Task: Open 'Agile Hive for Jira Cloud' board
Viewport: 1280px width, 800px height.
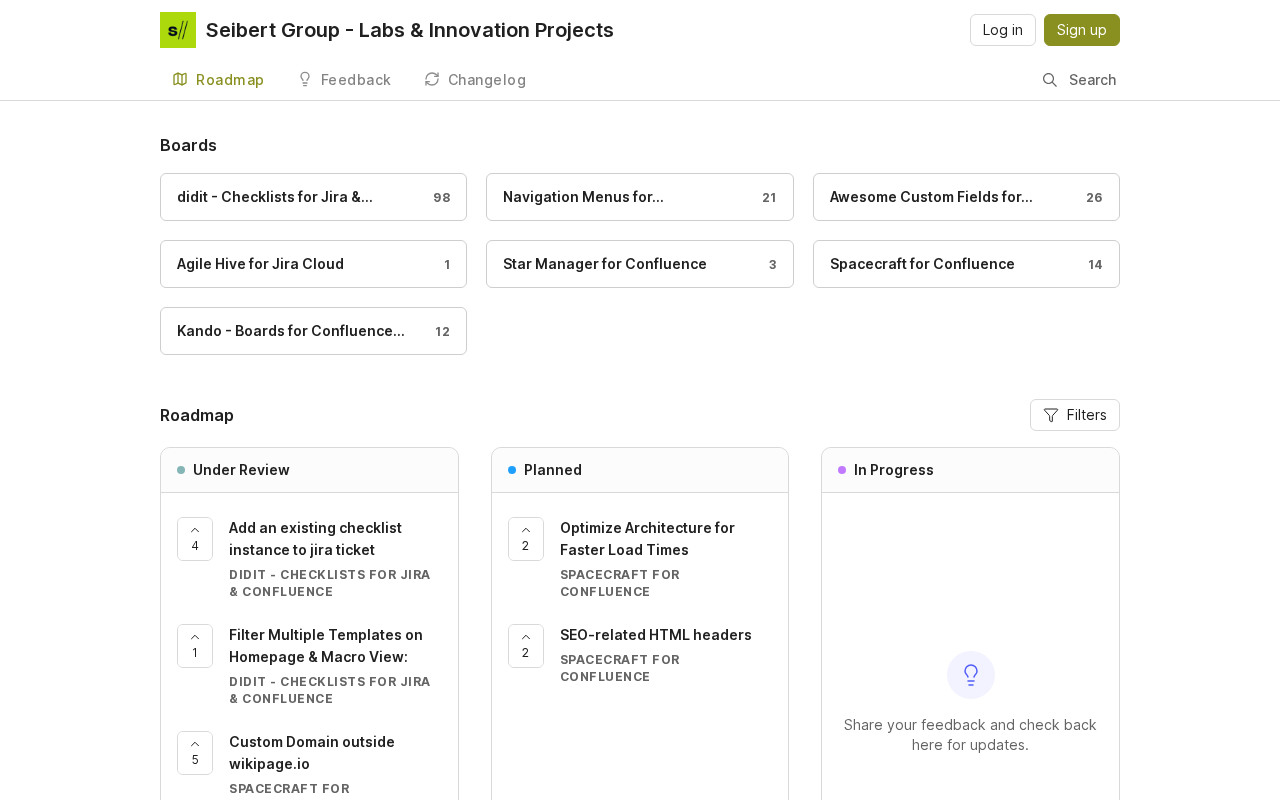Action: coord(313,264)
